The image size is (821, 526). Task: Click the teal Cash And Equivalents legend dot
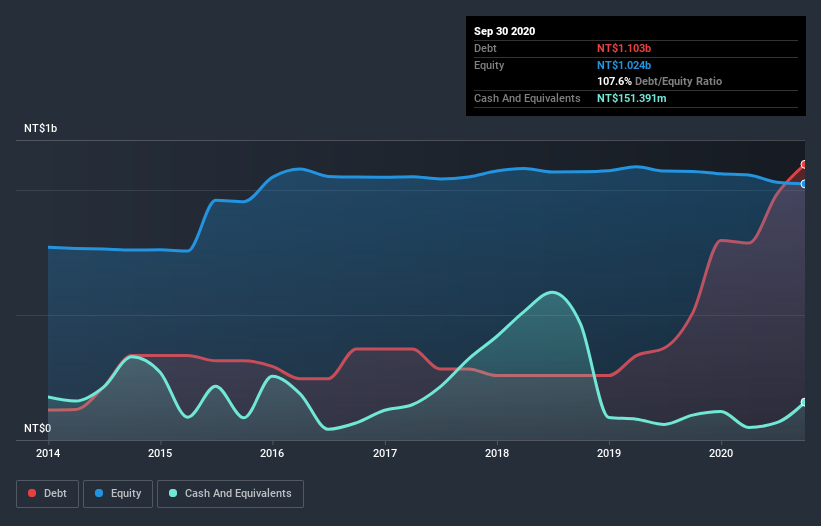(173, 493)
